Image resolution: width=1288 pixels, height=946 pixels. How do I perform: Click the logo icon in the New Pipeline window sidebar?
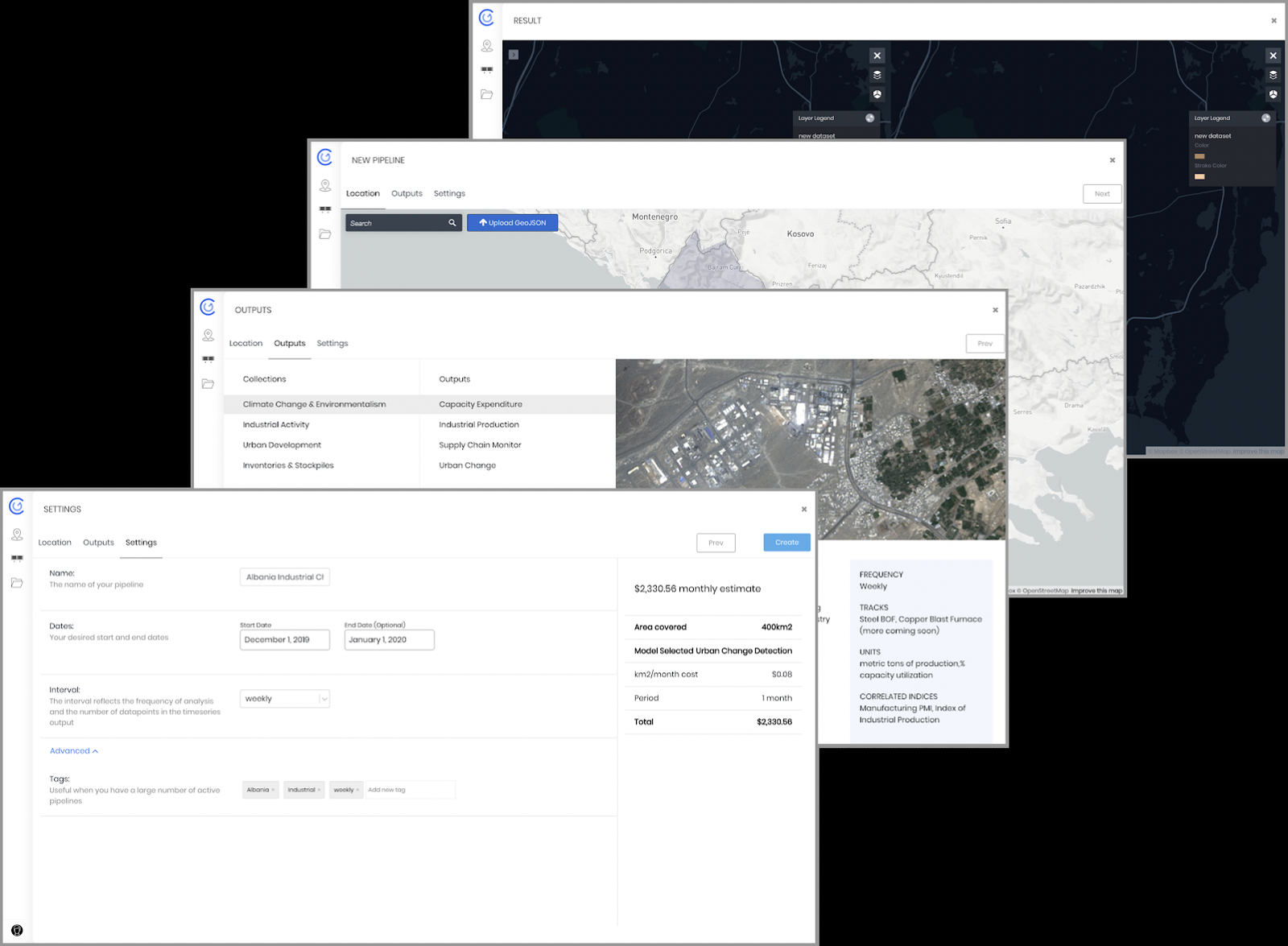(x=324, y=157)
